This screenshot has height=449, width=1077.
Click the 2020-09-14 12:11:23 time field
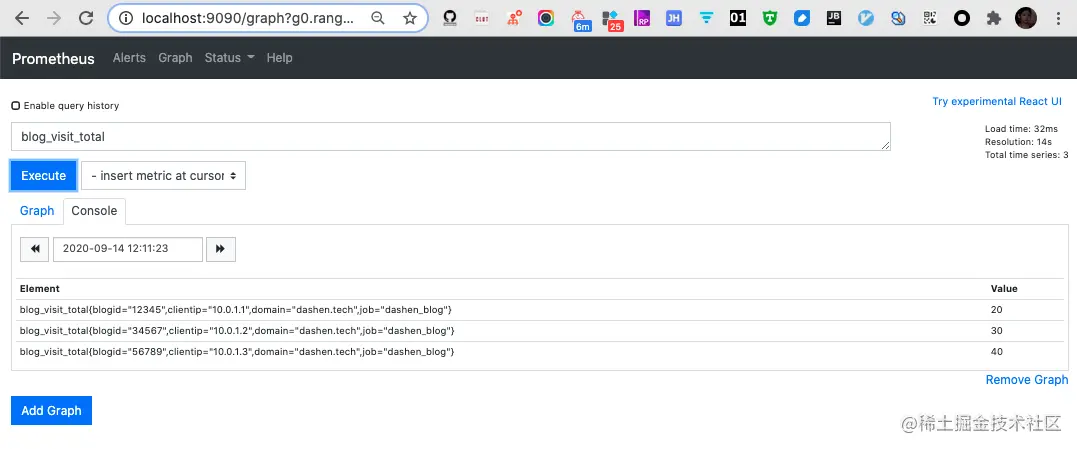(128, 249)
